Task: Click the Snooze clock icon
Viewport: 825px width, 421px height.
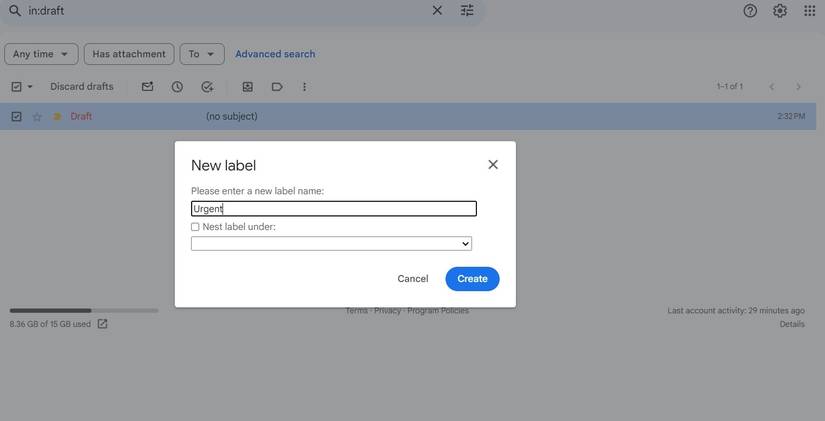Action: pos(177,87)
